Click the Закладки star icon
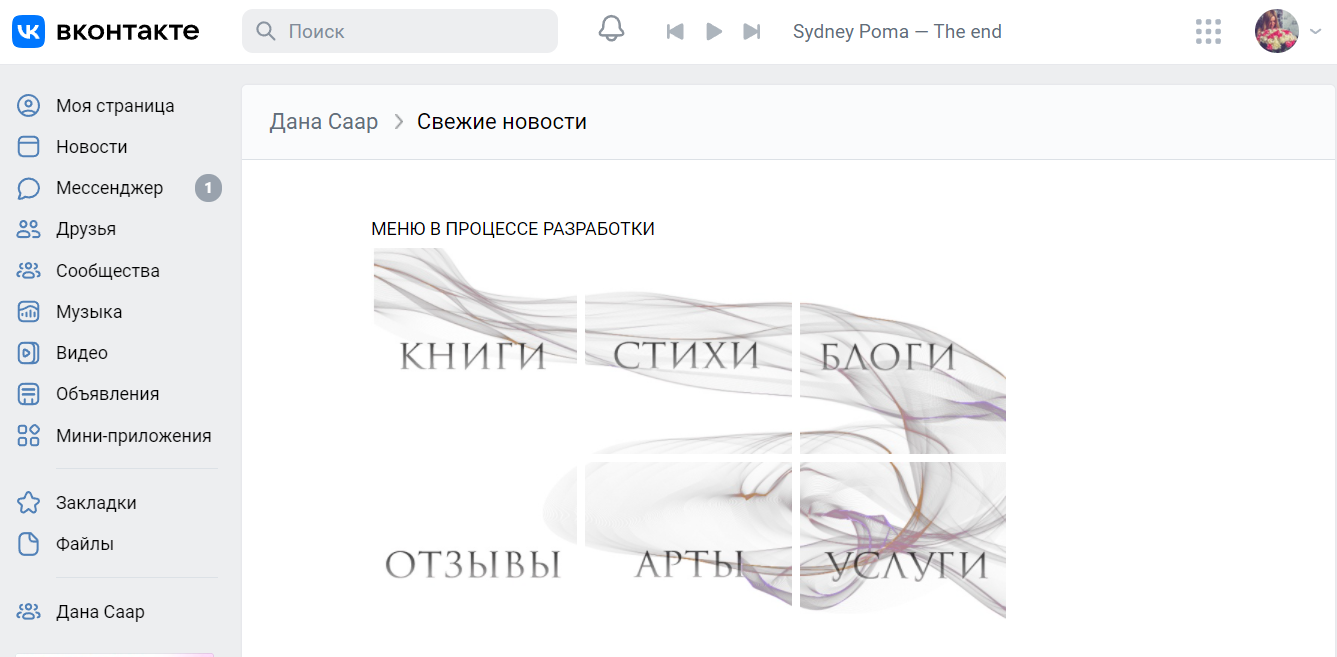The image size is (1337, 657). (28, 503)
